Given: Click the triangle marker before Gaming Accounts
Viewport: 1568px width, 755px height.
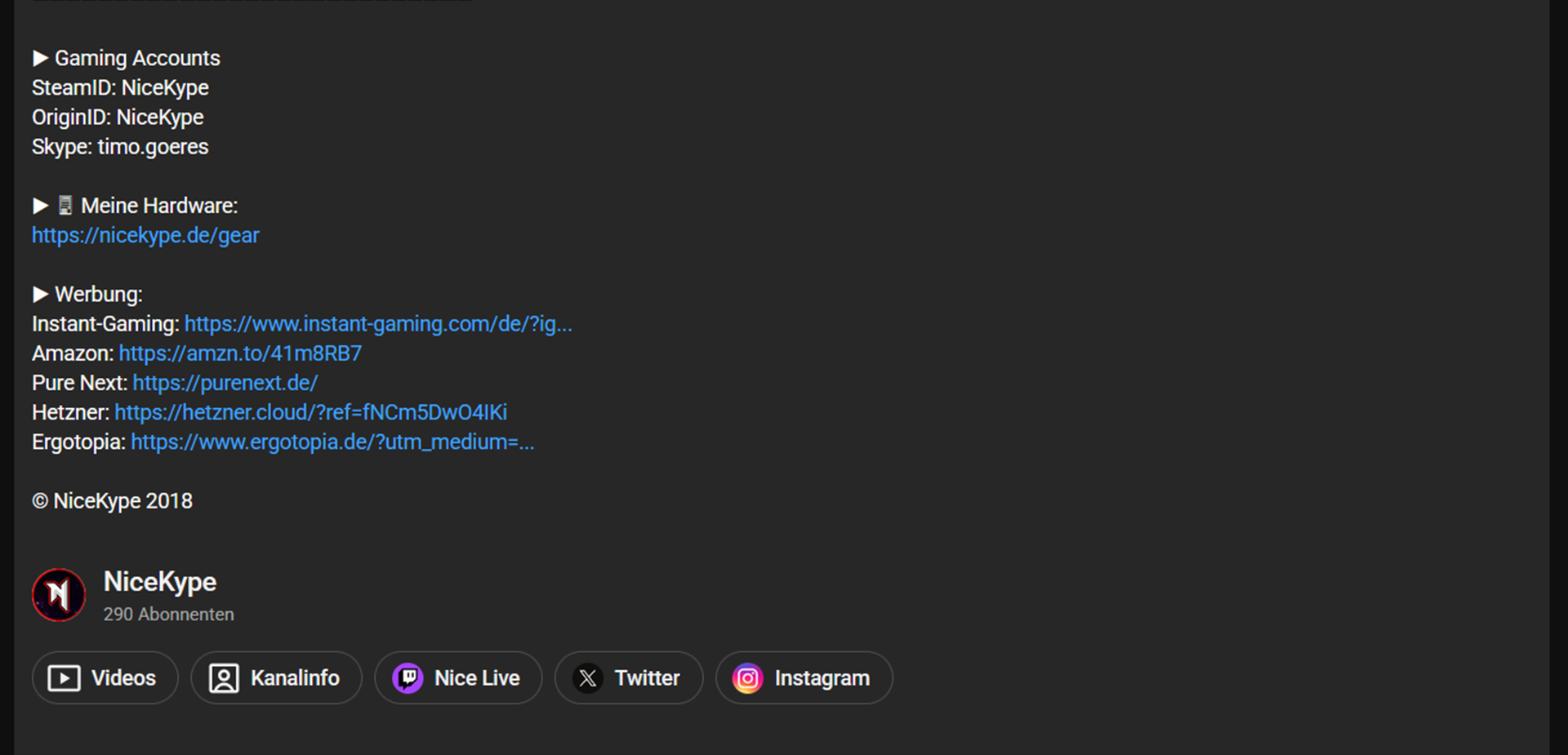Looking at the screenshot, I should tap(40, 58).
